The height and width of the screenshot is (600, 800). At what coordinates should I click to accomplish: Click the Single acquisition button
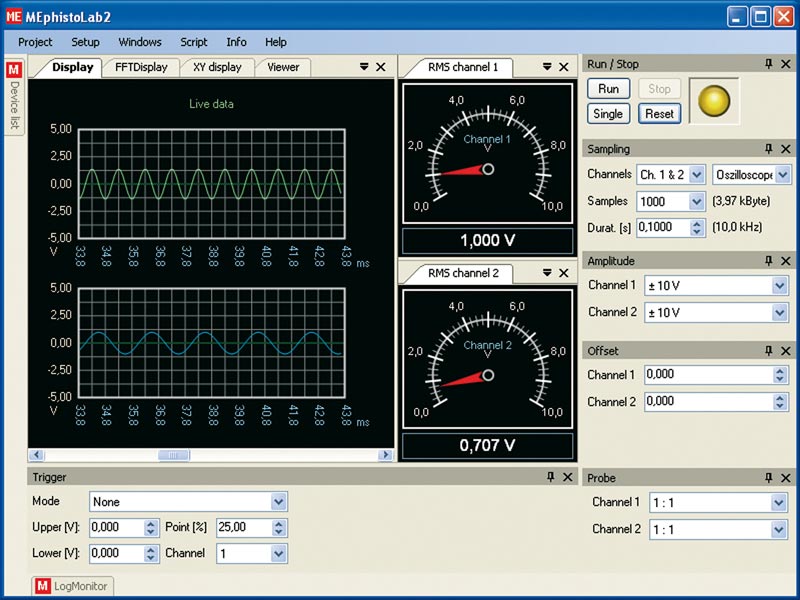click(608, 114)
